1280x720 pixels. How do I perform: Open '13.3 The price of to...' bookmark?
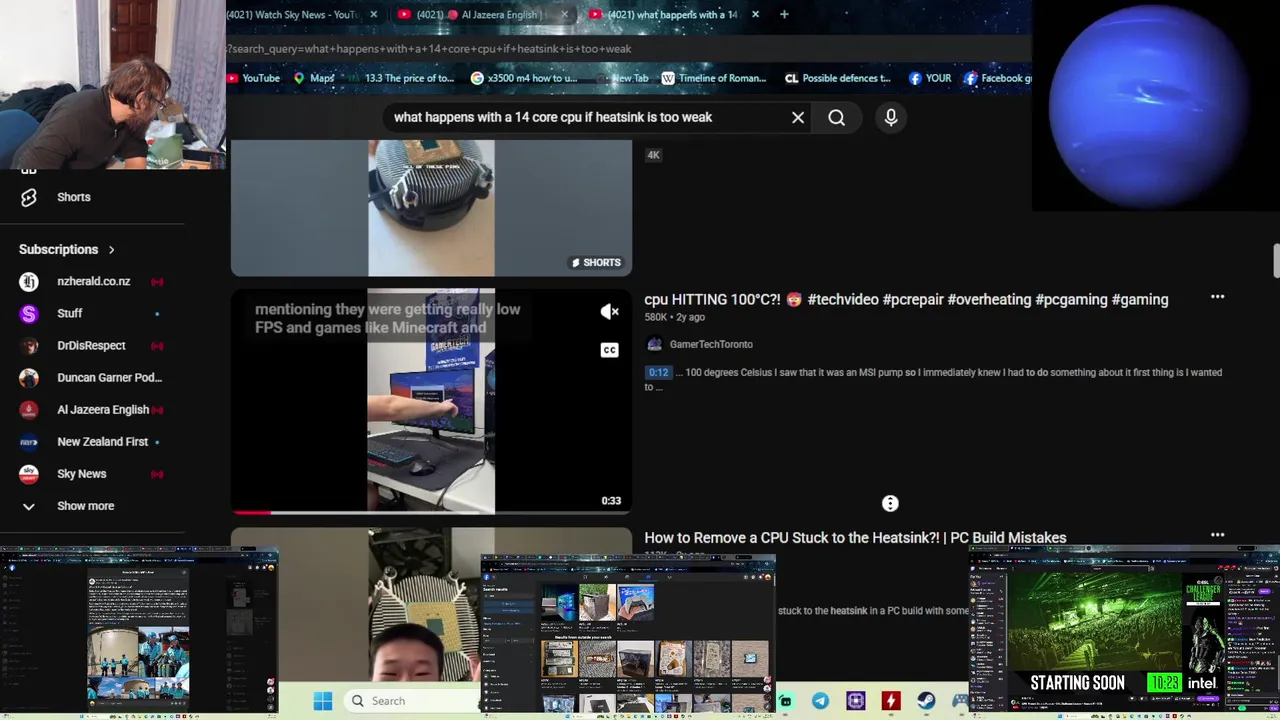click(x=400, y=78)
